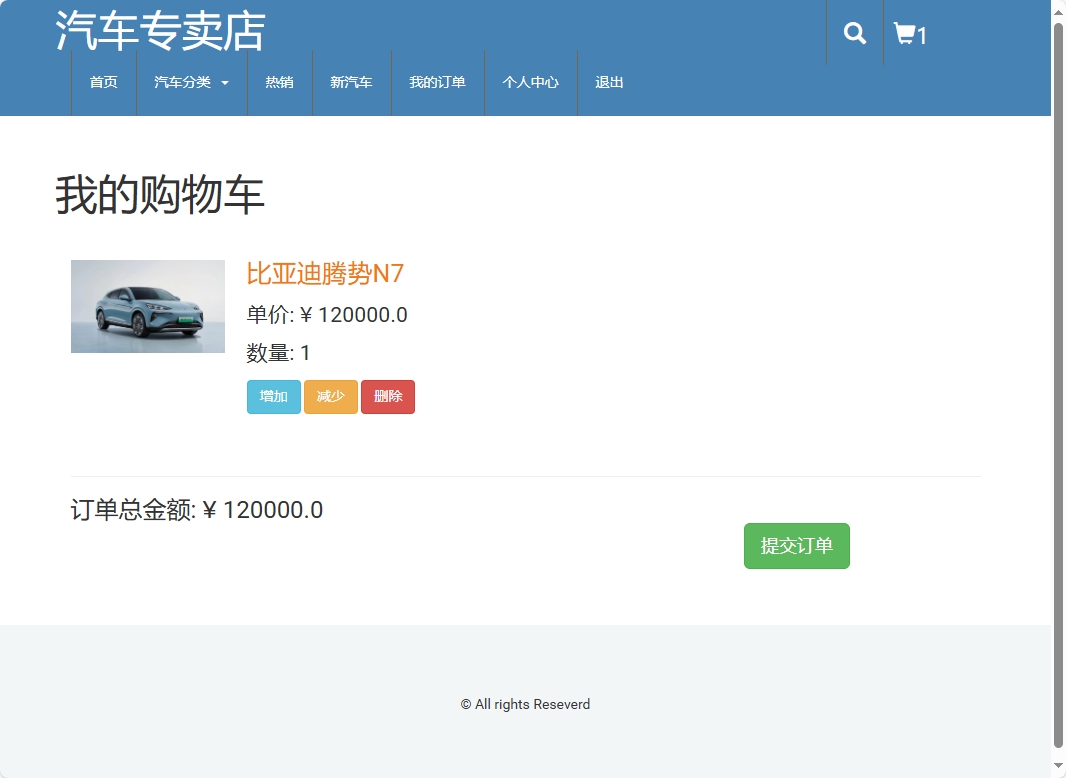Click the 比亚迪腾势N7 car thumbnail image
The height and width of the screenshot is (778, 1066).
tap(147, 306)
